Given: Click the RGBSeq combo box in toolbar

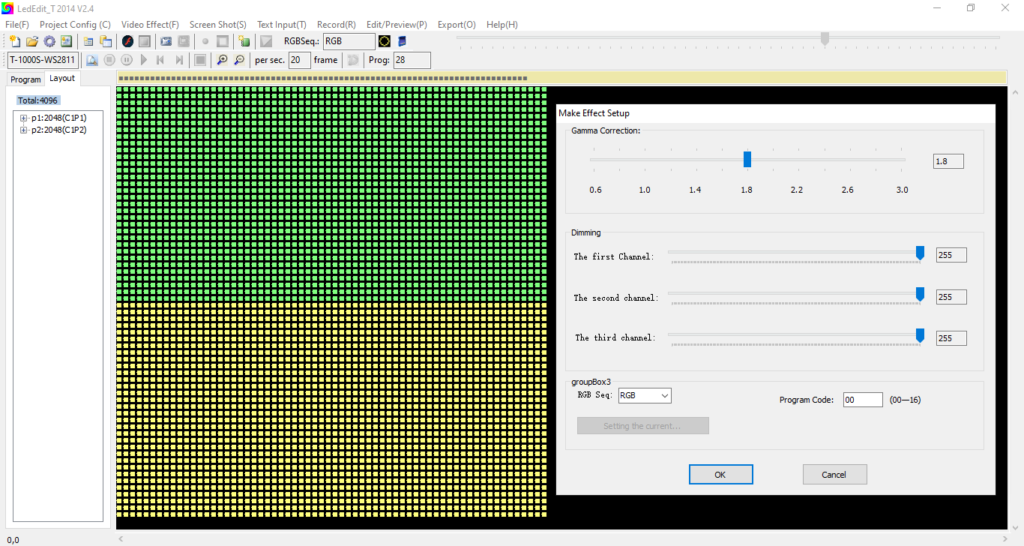Looking at the screenshot, I should [x=349, y=41].
